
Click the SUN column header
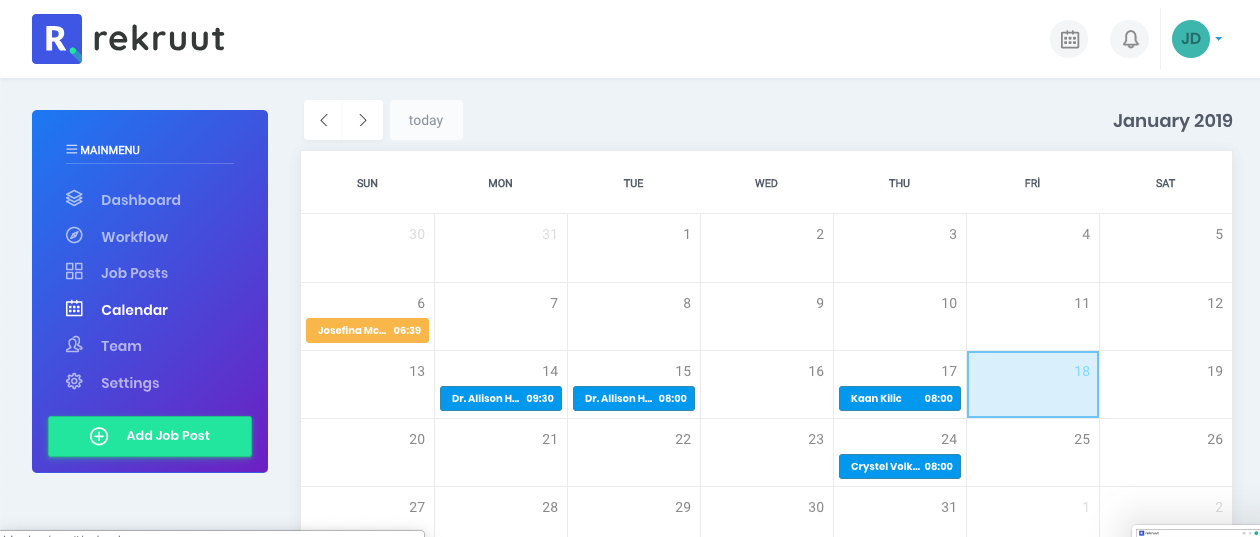tap(367, 183)
